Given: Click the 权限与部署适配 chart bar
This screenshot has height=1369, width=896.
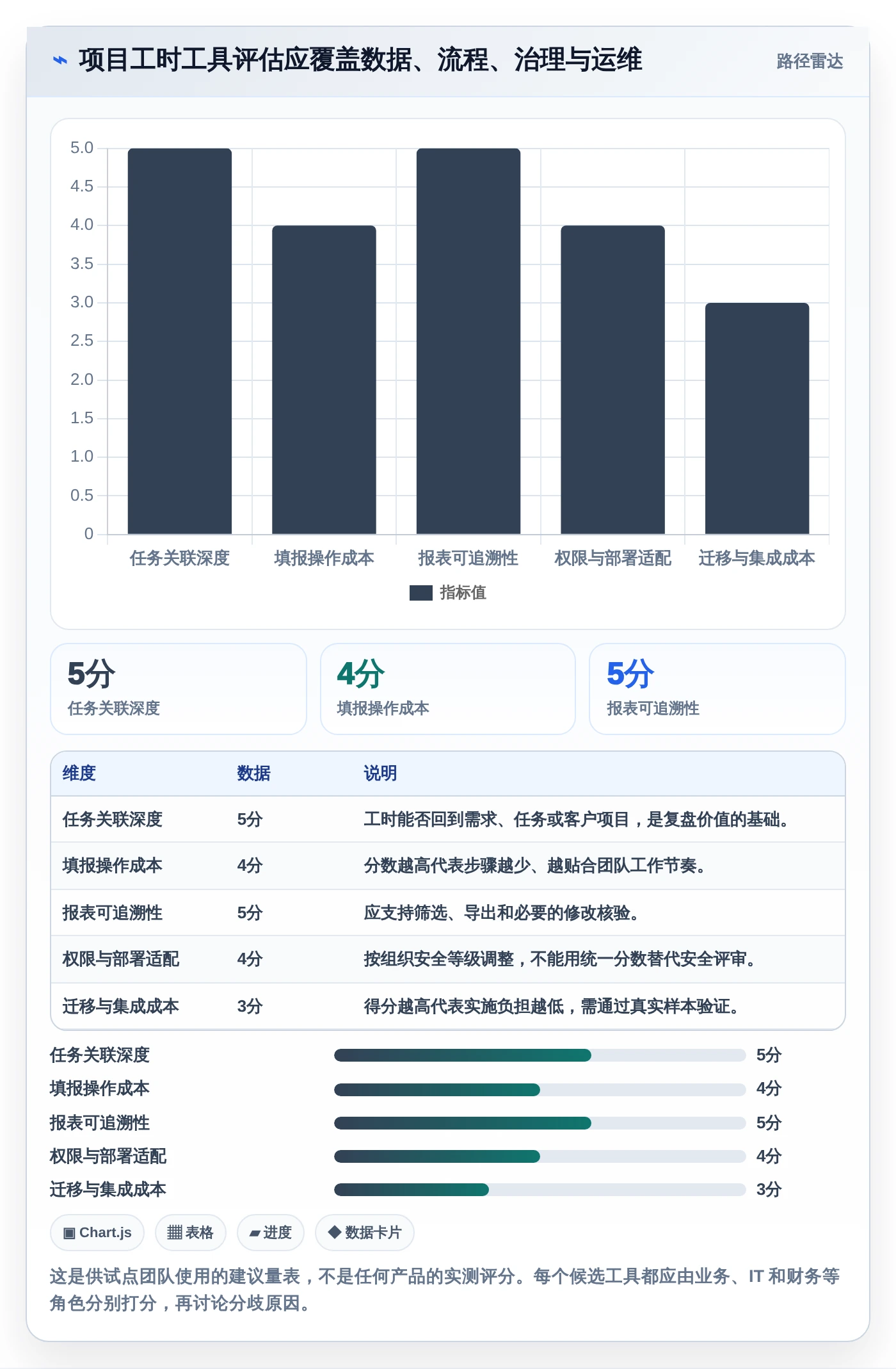Looking at the screenshot, I should (x=612, y=380).
